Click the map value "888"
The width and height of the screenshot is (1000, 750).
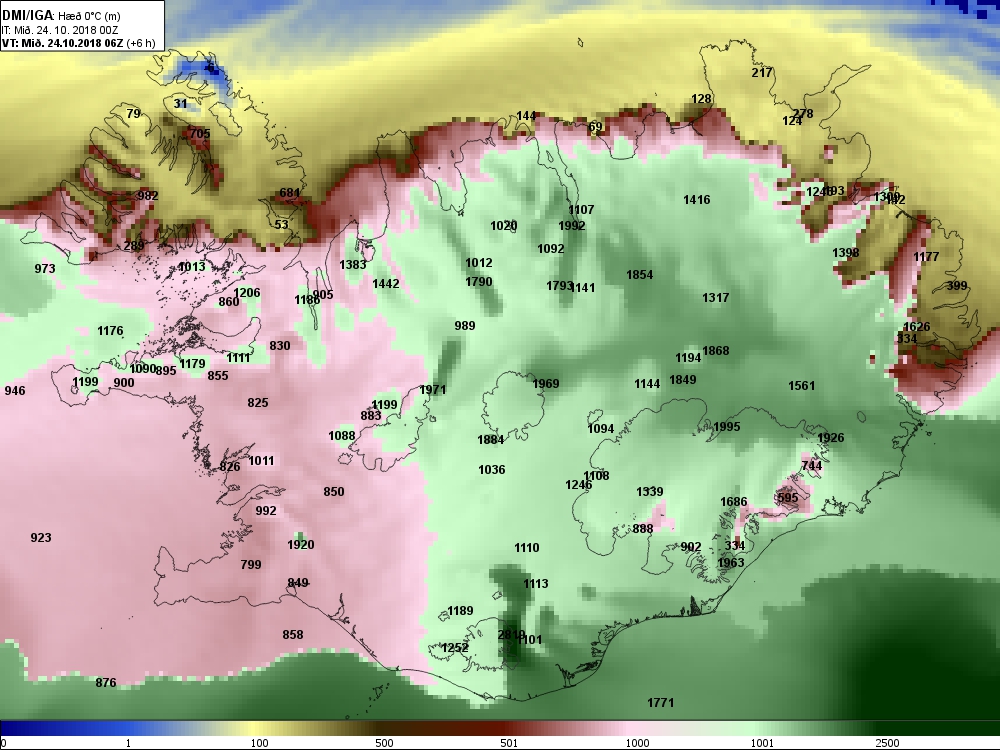643,529
